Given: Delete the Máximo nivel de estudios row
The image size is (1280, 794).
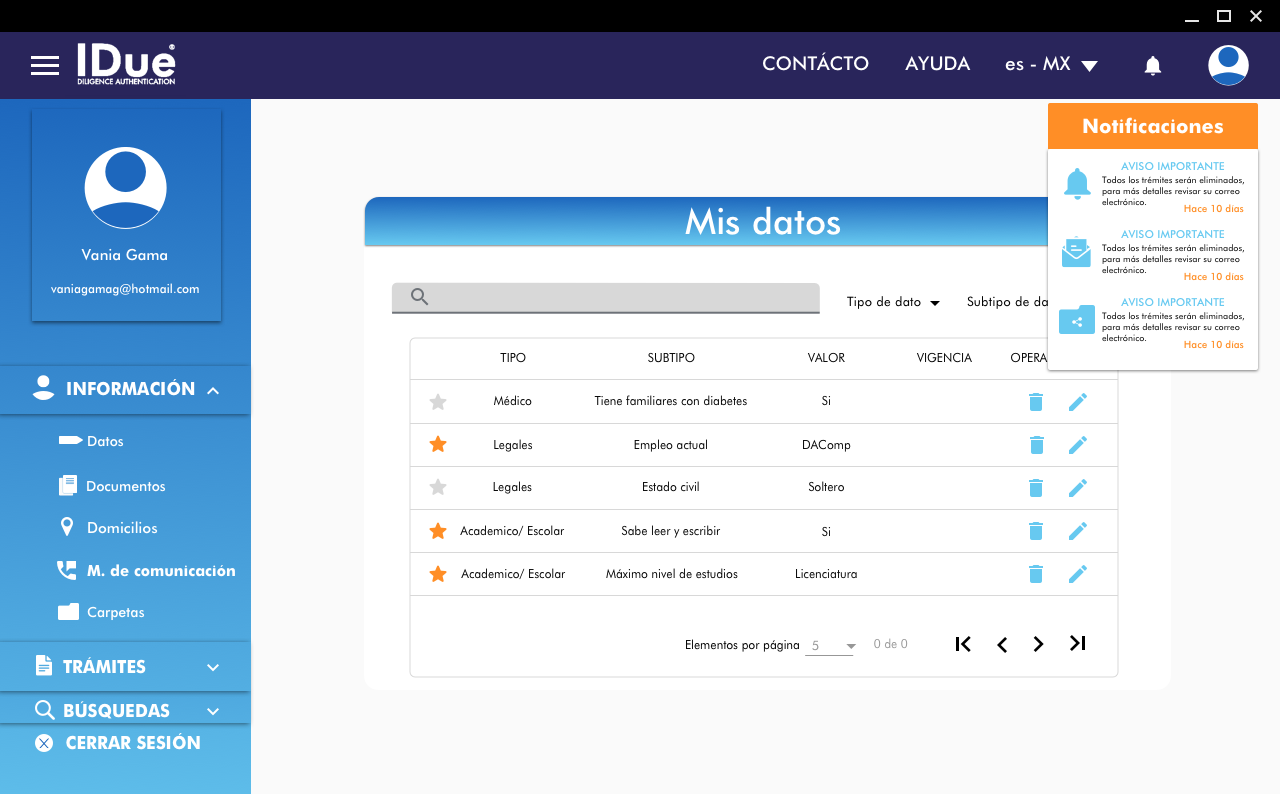Looking at the screenshot, I should tap(1036, 574).
